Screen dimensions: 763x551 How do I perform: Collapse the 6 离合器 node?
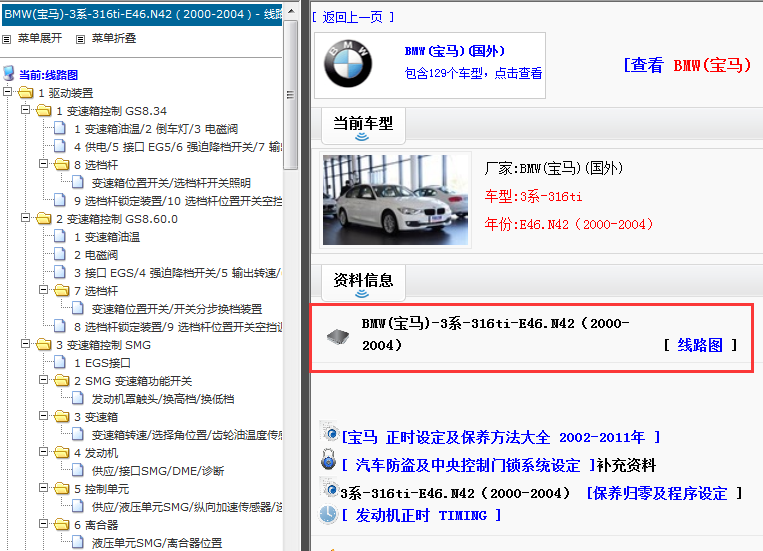coord(43,524)
